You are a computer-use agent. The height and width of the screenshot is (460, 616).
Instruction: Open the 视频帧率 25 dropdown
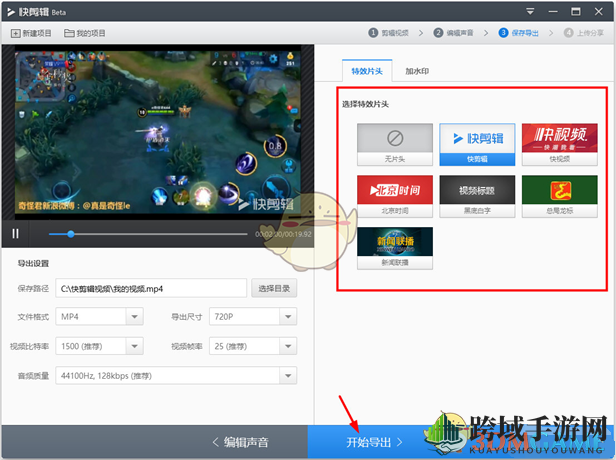click(x=253, y=346)
